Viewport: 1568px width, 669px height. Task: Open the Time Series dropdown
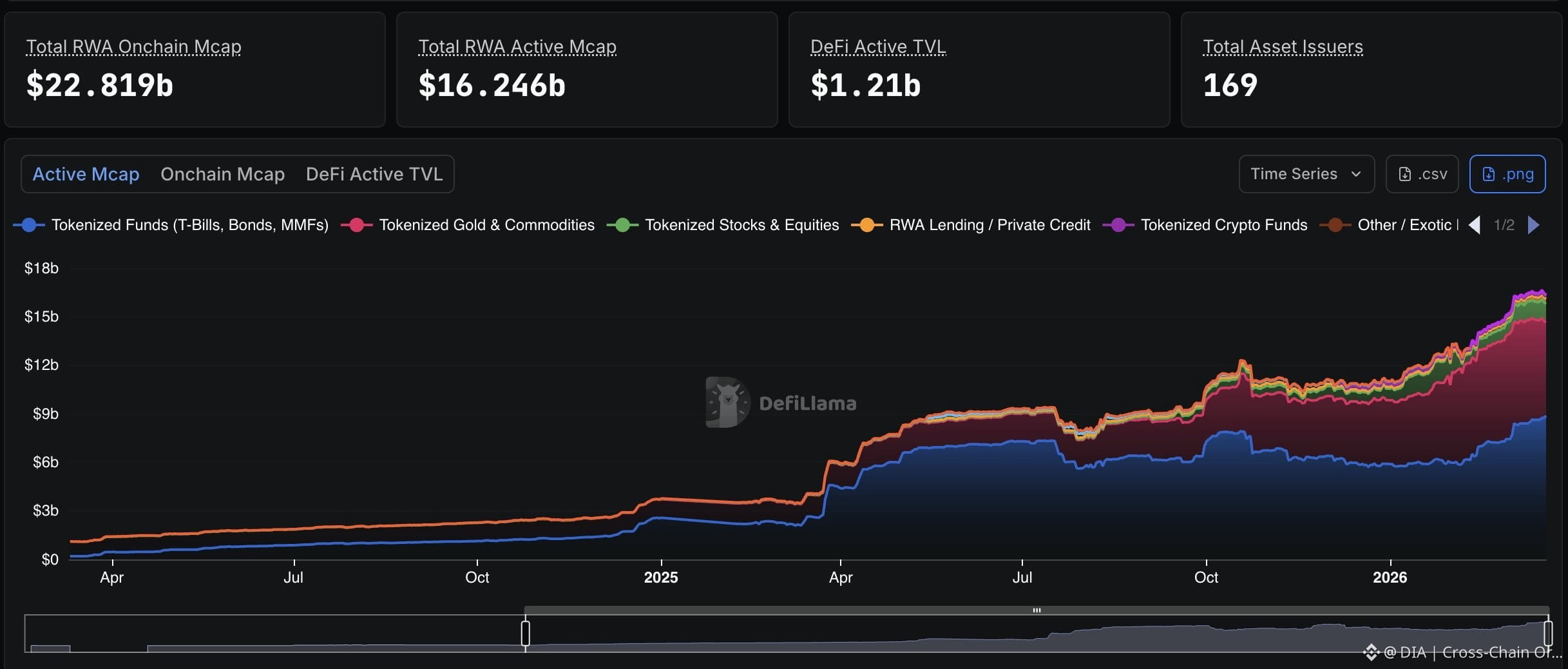[x=1306, y=174]
